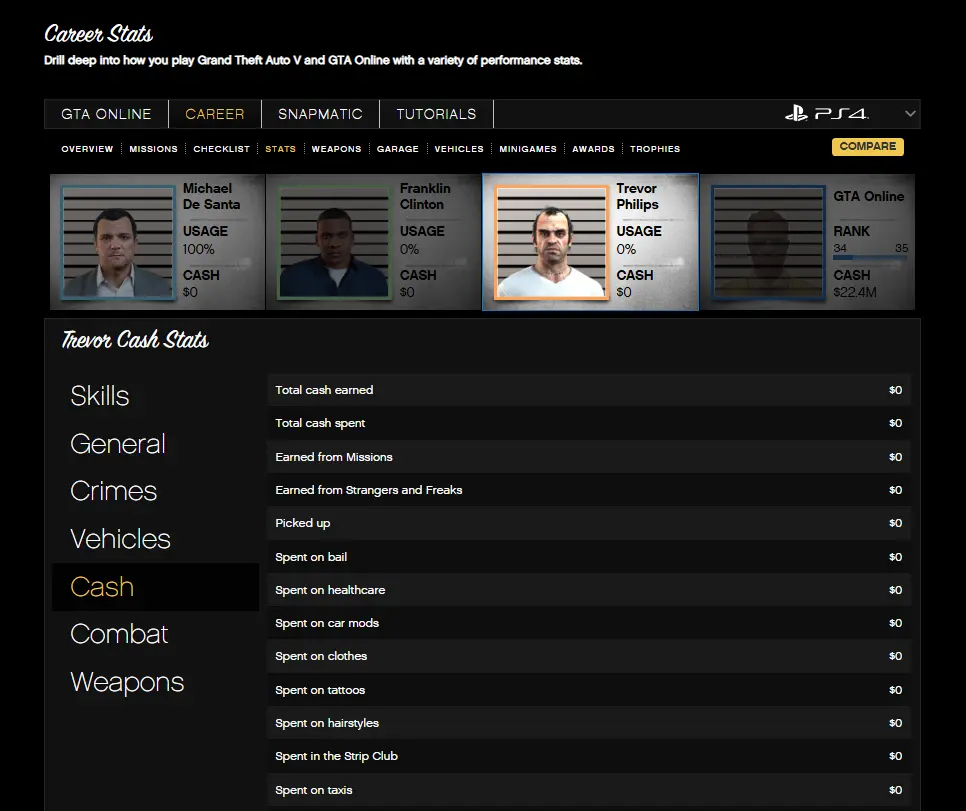The height and width of the screenshot is (811, 966).
Task: Open the TROPHIES submenu link
Action: 655,149
